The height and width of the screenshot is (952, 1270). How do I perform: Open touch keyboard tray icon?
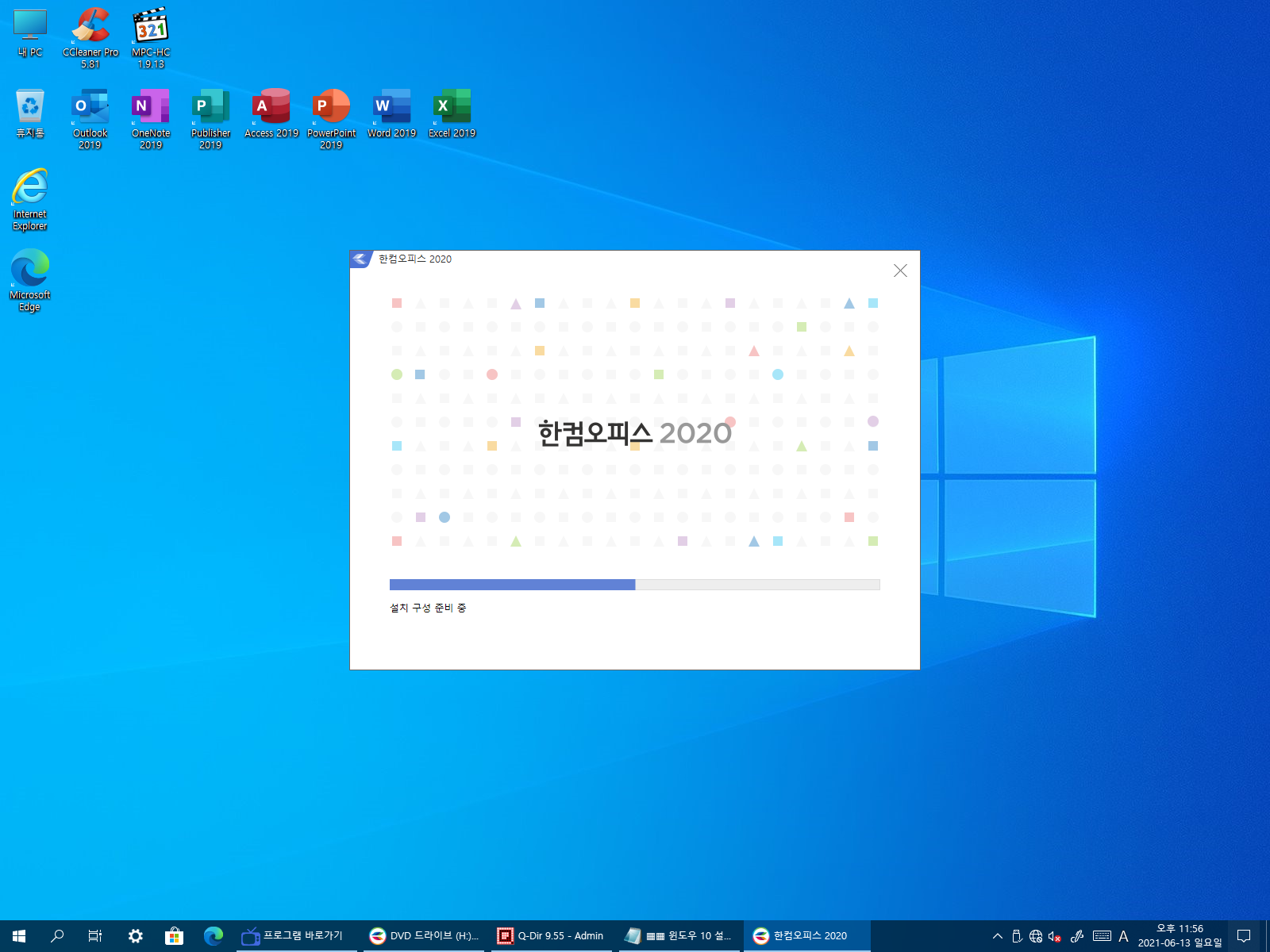1102,936
